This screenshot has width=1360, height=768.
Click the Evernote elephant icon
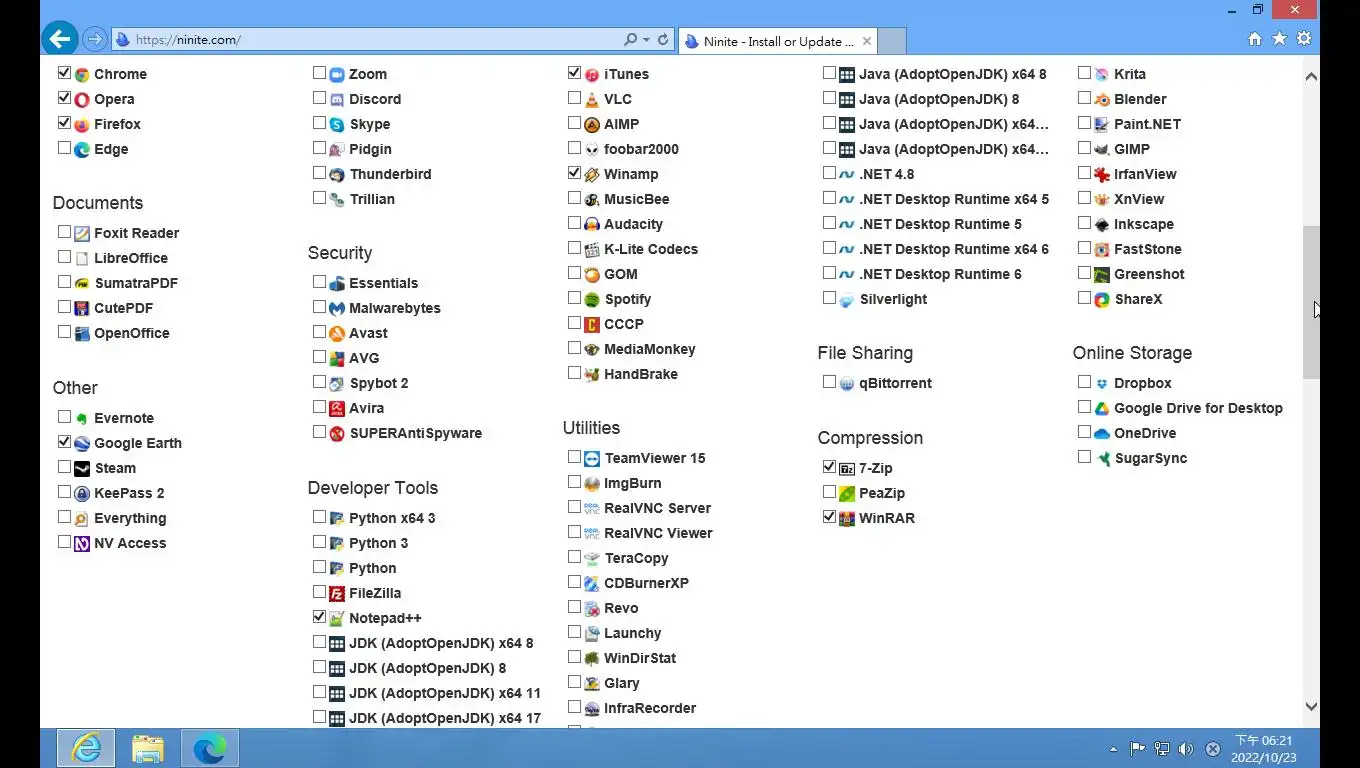[82, 419]
